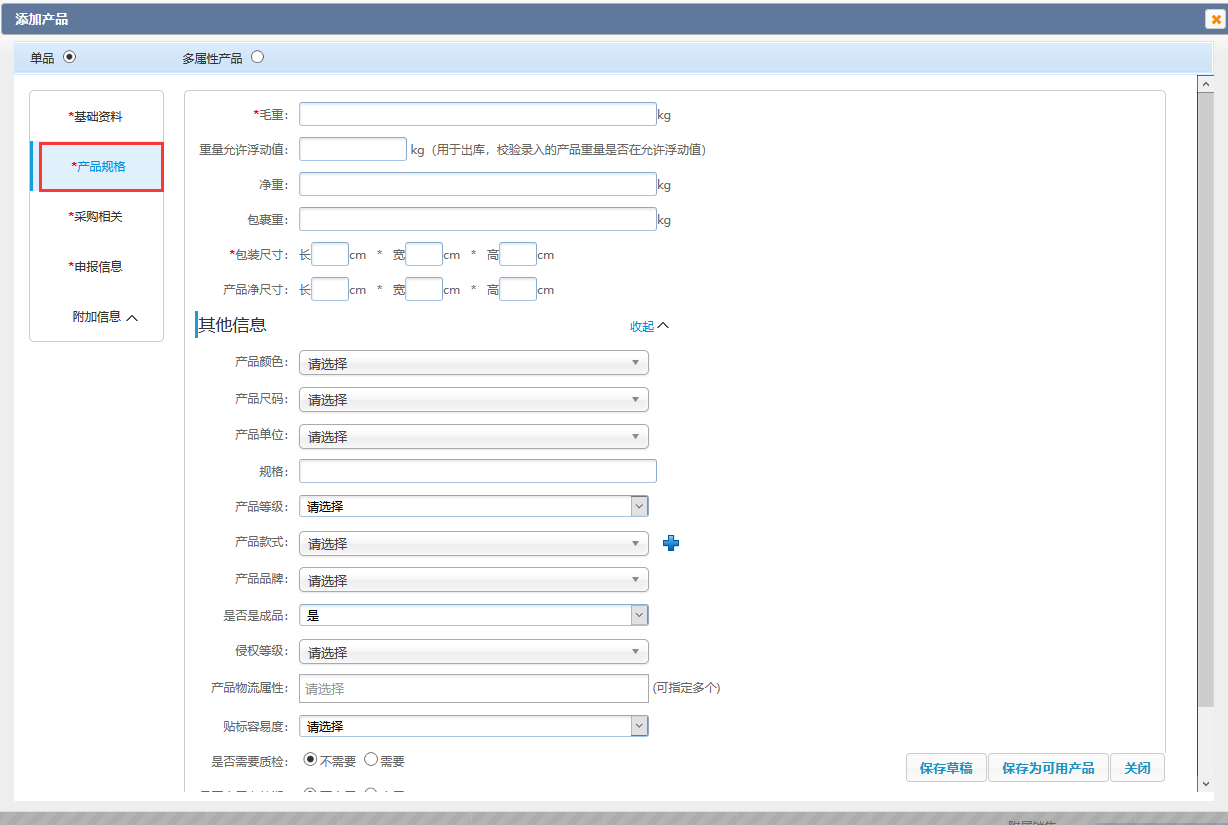Image resolution: width=1228 pixels, height=825 pixels.
Task: Open the 产品等级 dropdown
Action: (473, 506)
